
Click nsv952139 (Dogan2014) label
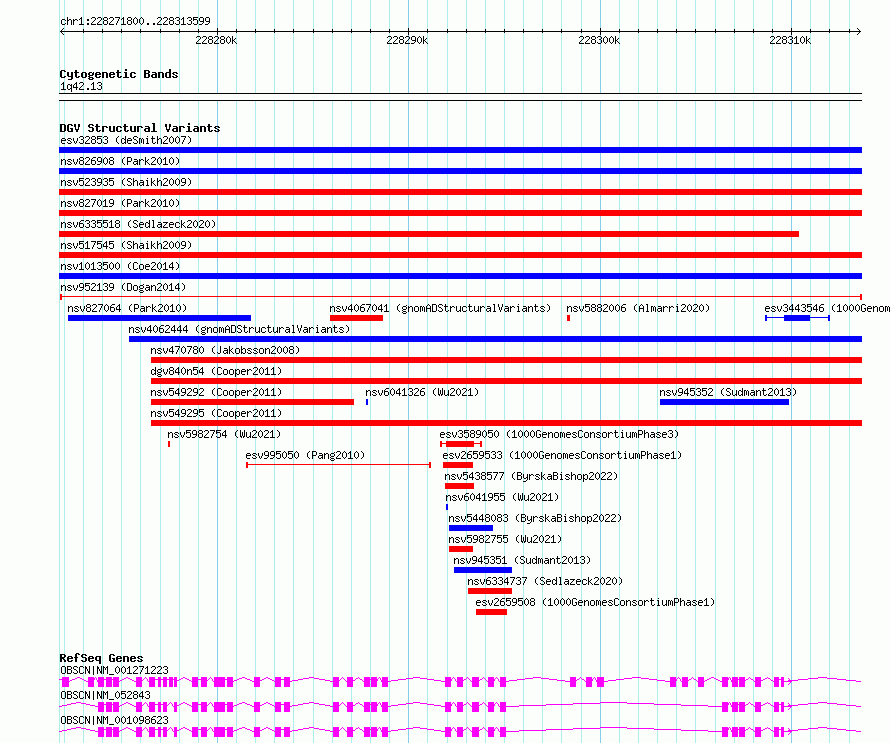[x=123, y=287]
